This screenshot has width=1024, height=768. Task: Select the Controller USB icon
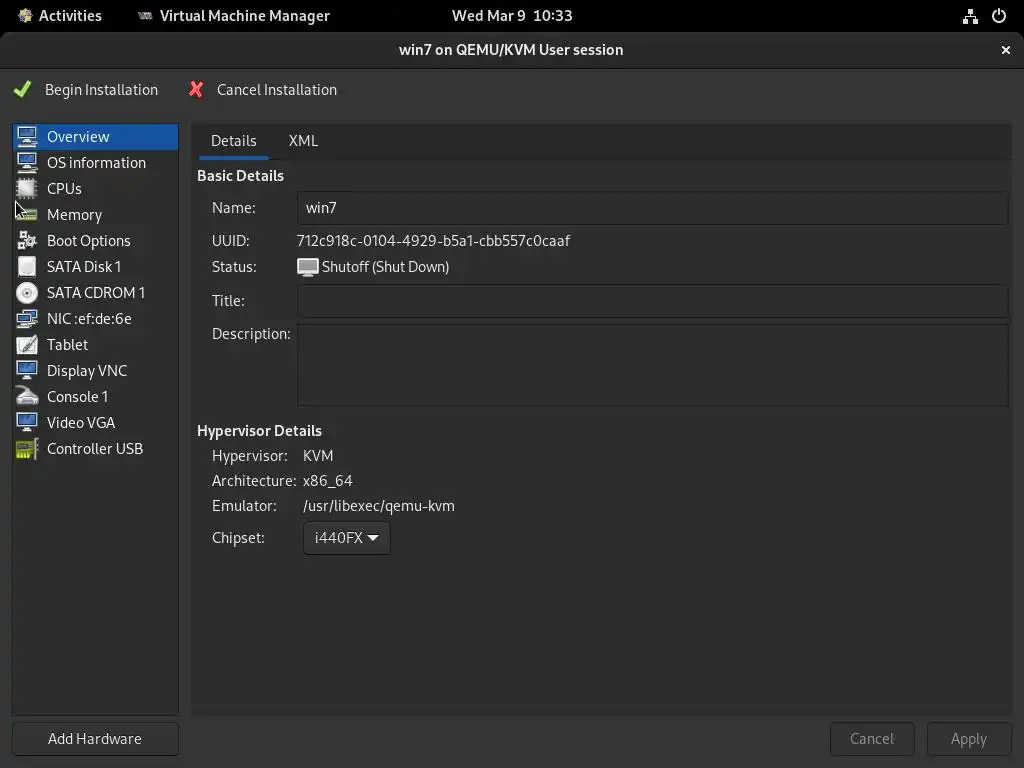(x=27, y=449)
